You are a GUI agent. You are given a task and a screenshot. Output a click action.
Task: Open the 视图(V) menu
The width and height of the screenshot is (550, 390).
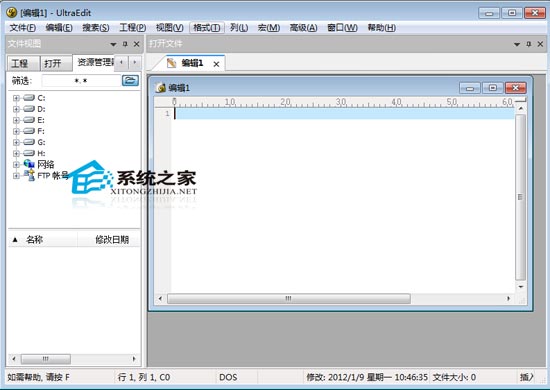pos(170,28)
